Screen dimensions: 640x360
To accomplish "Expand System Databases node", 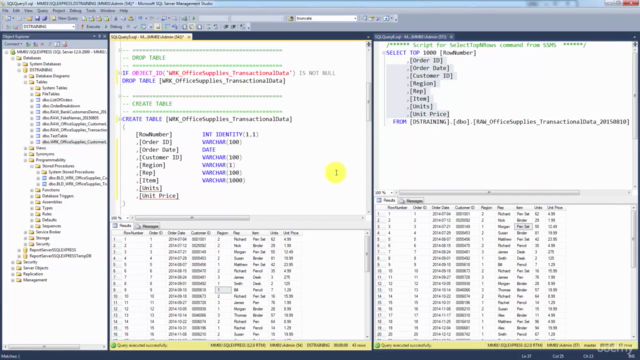I will coord(19,64).
